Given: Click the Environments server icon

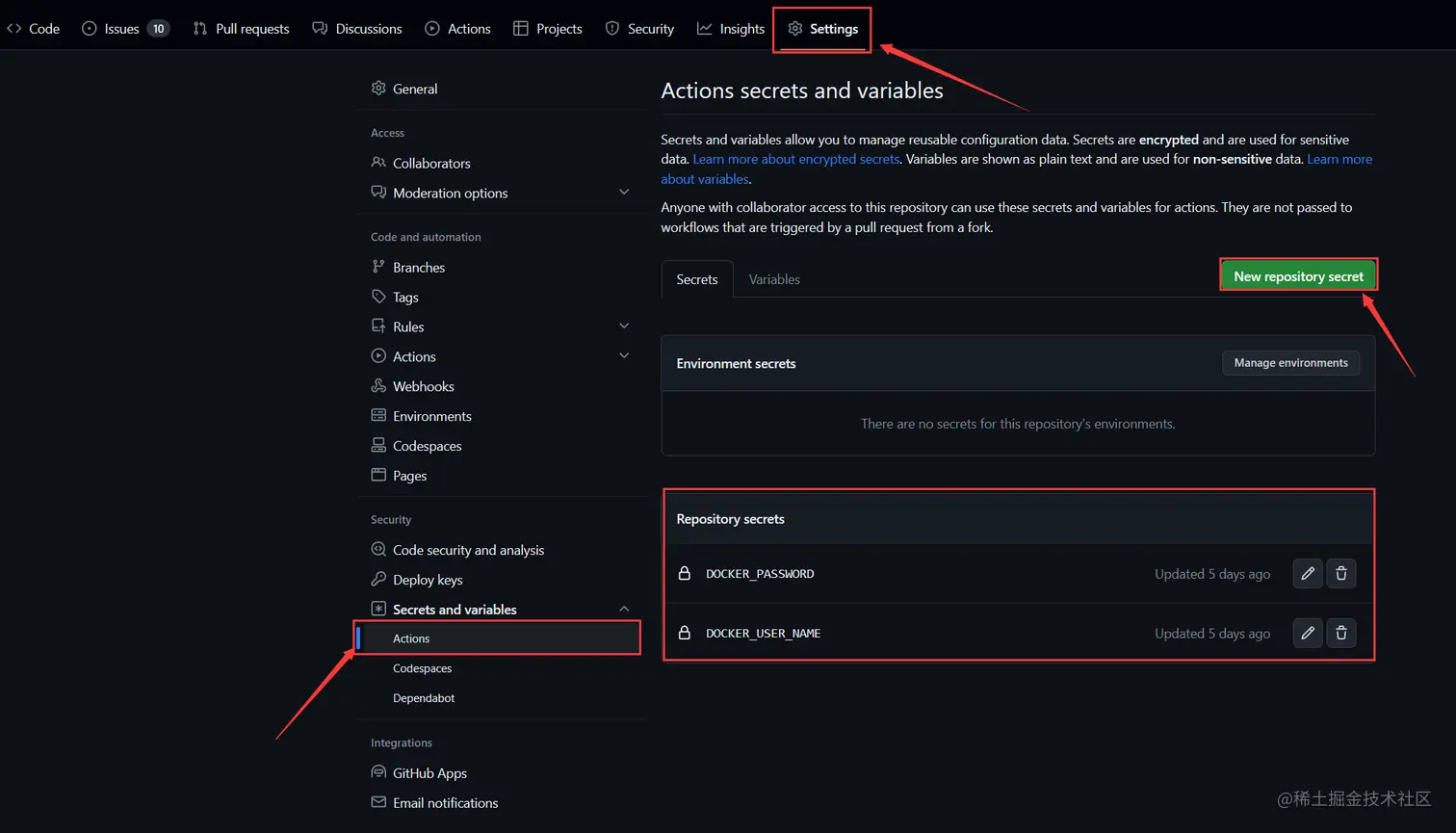Looking at the screenshot, I should pyautogui.click(x=378, y=416).
